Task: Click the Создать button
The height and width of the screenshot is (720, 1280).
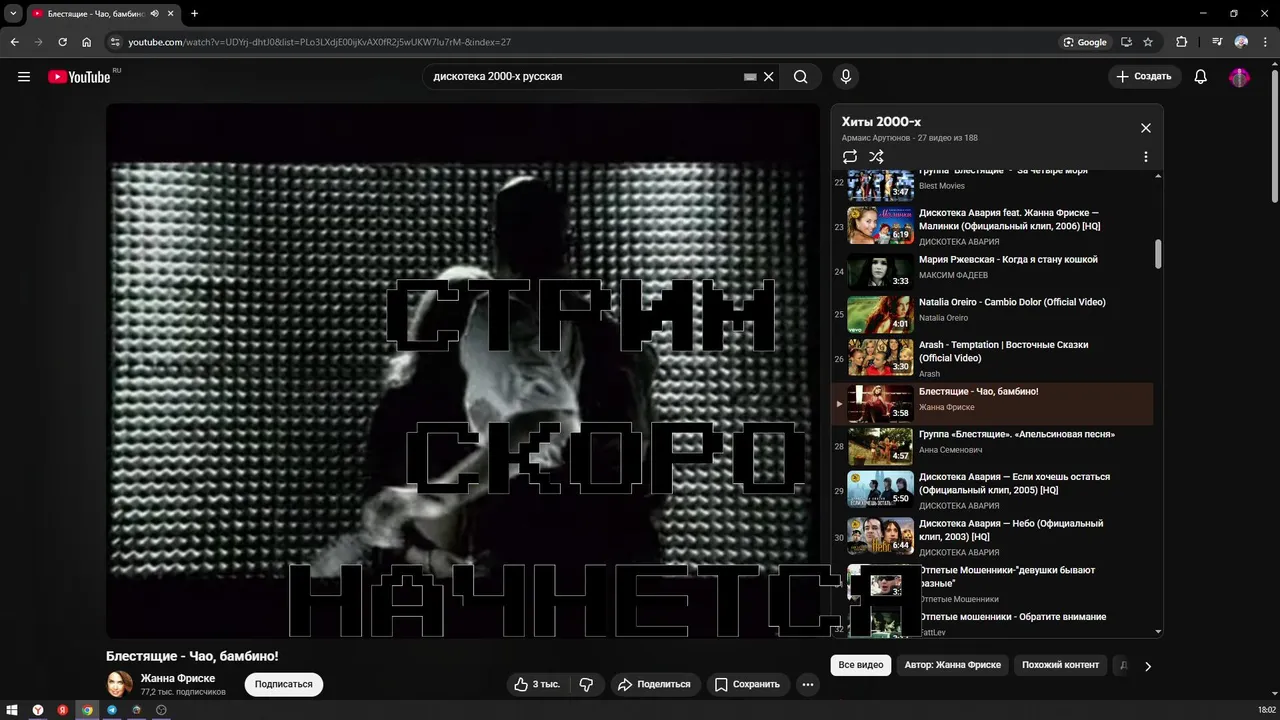Action: tap(1144, 76)
